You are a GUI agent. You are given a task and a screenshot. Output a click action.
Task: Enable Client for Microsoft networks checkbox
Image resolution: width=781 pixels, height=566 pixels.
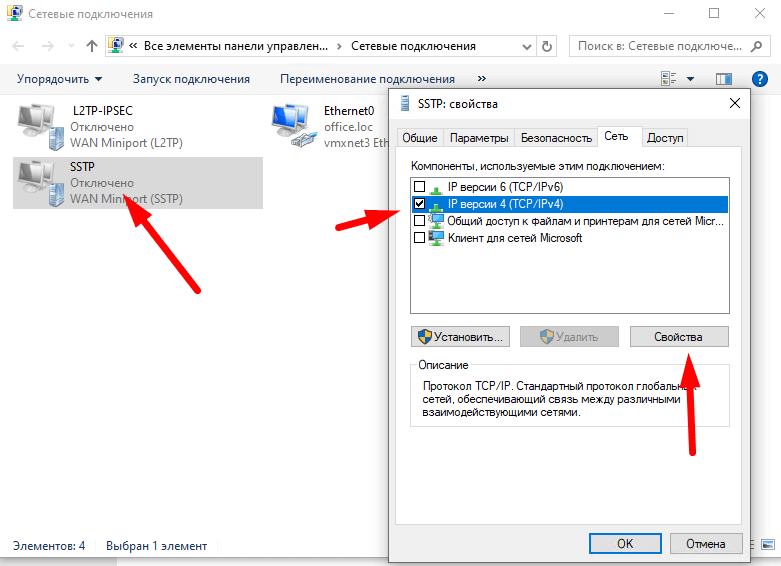[x=419, y=238]
